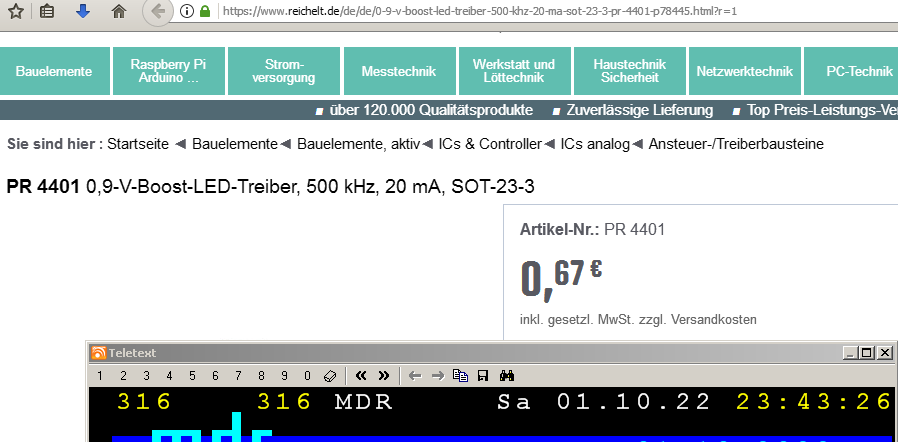Click Teletext digit 4 button

click(169, 376)
